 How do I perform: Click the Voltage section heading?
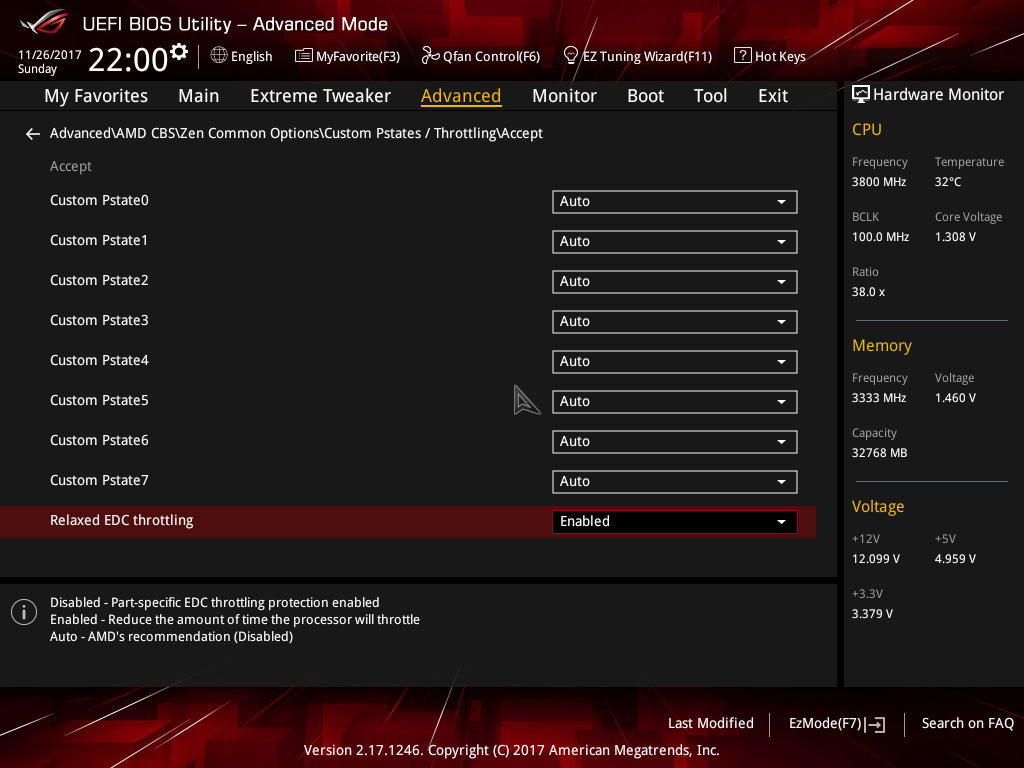[x=878, y=507]
